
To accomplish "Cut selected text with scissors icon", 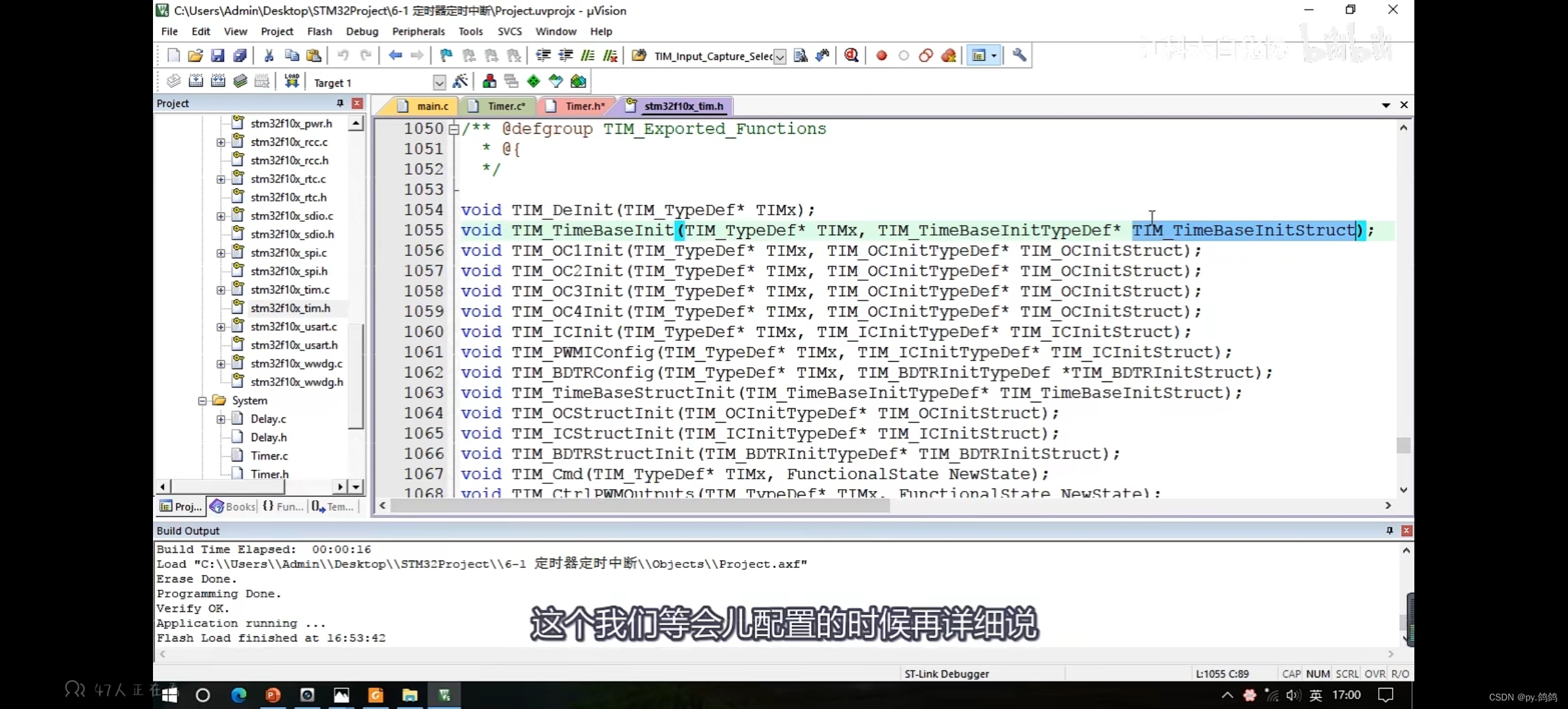I will pyautogui.click(x=269, y=56).
